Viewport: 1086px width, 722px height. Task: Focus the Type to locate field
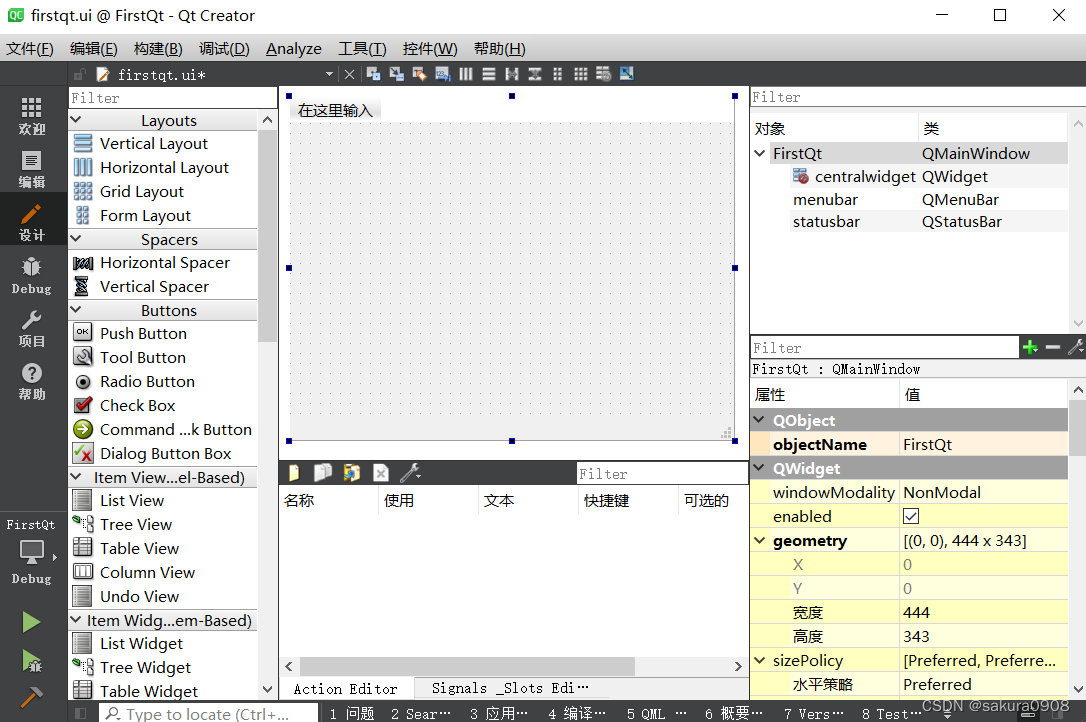pyautogui.click(x=208, y=714)
